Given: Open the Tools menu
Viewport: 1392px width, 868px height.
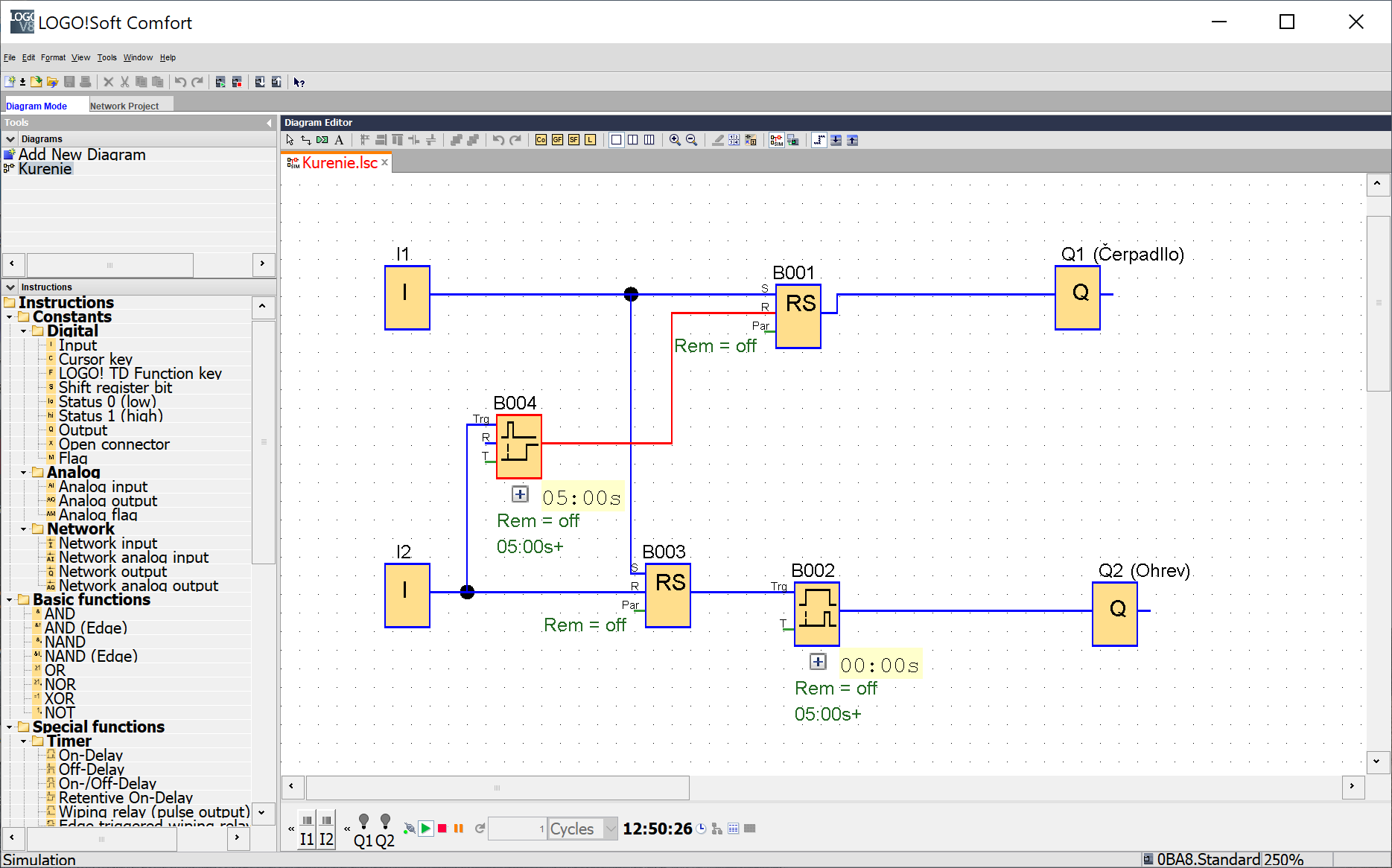Looking at the screenshot, I should pyautogui.click(x=107, y=57).
